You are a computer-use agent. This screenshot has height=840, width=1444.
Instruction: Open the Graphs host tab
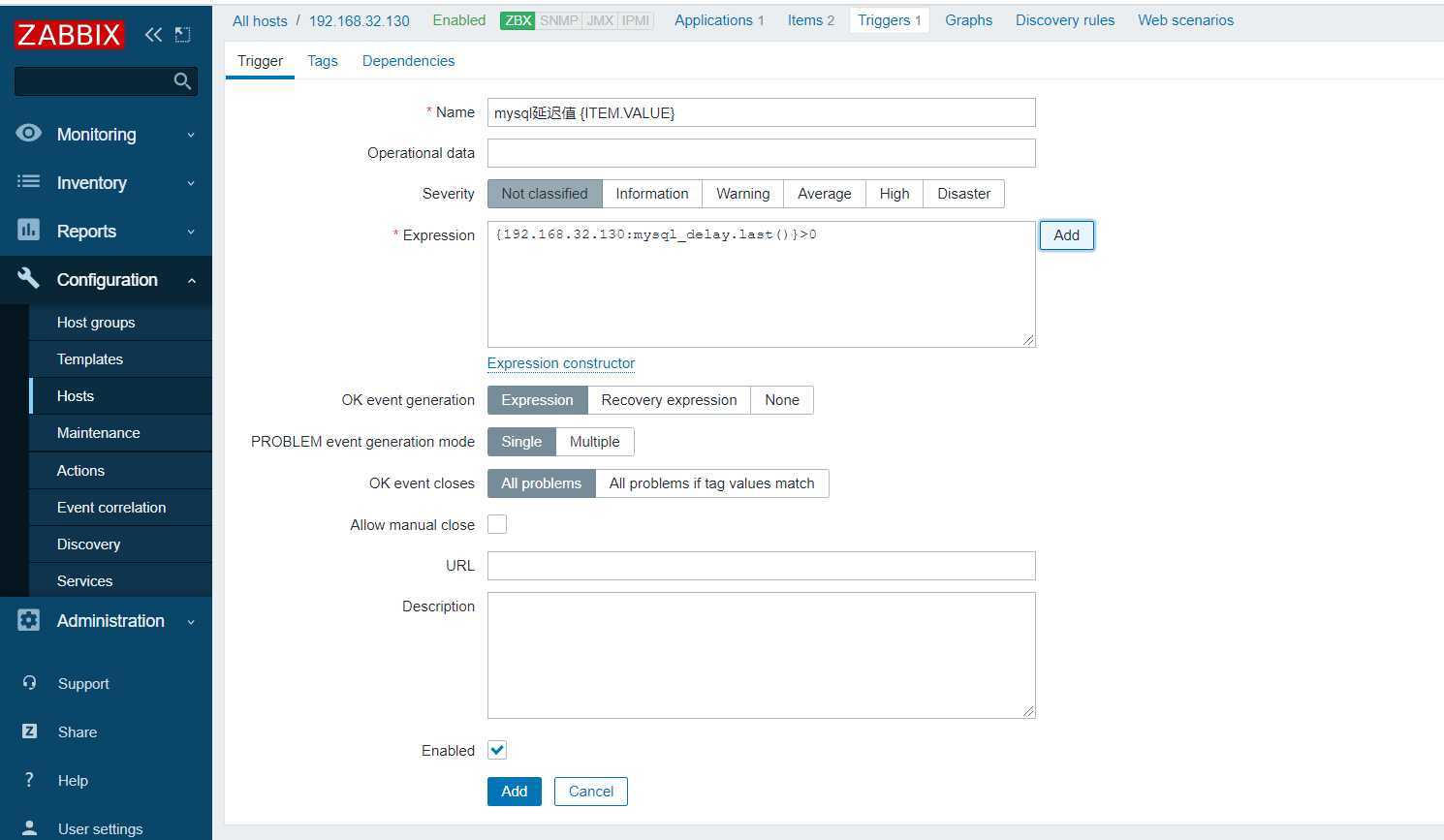coord(968,20)
